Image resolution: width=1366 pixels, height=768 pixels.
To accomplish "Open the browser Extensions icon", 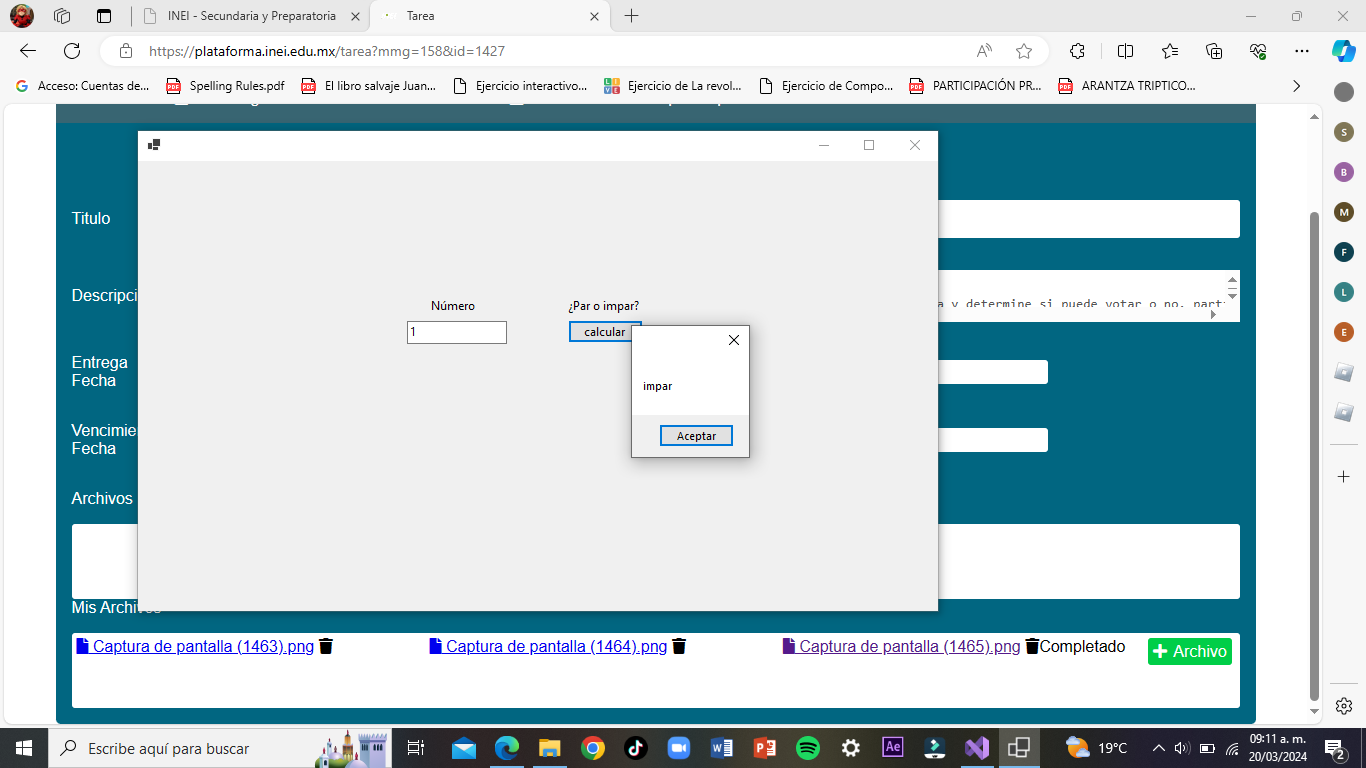I will (x=1077, y=51).
